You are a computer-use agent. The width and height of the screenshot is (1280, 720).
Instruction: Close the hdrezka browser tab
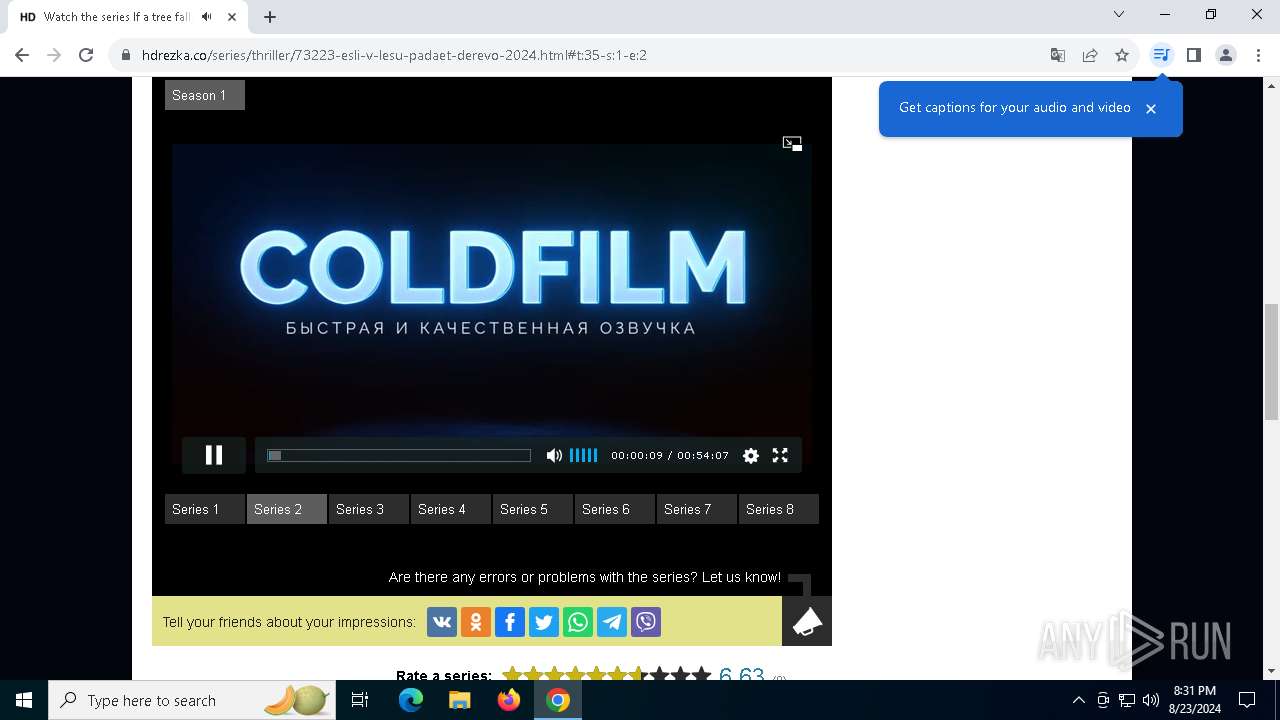coord(232,16)
